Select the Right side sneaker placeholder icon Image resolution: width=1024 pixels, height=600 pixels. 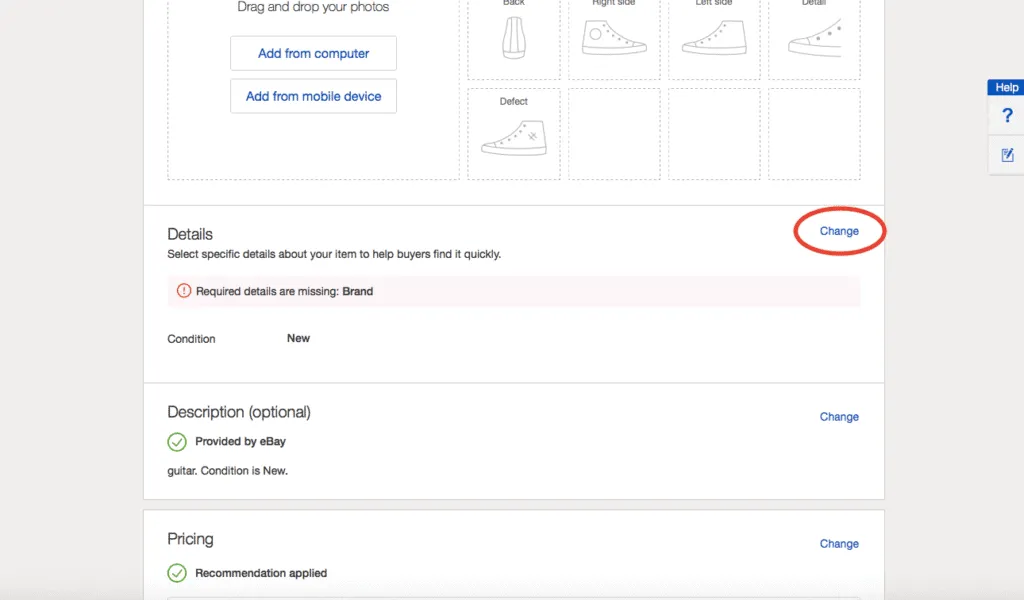pyautogui.click(x=614, y=35)
